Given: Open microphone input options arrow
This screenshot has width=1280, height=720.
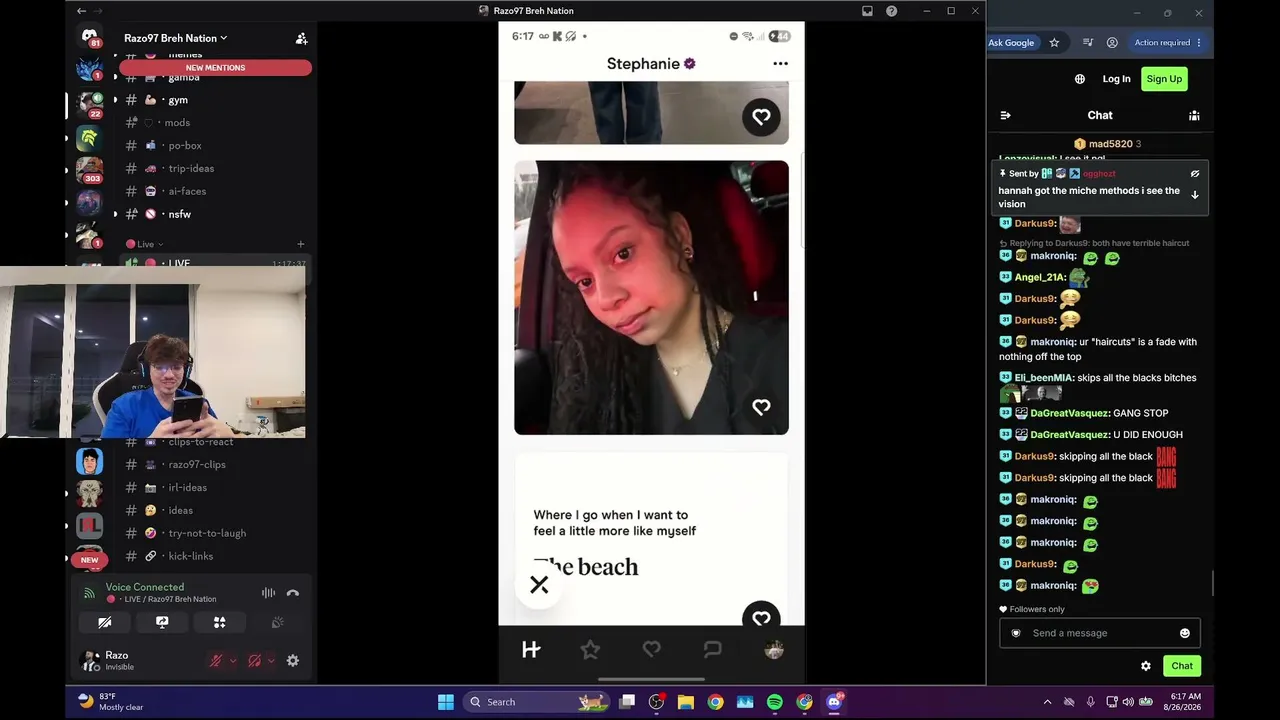Looking at the screenshot, I should tap(233, 661).
